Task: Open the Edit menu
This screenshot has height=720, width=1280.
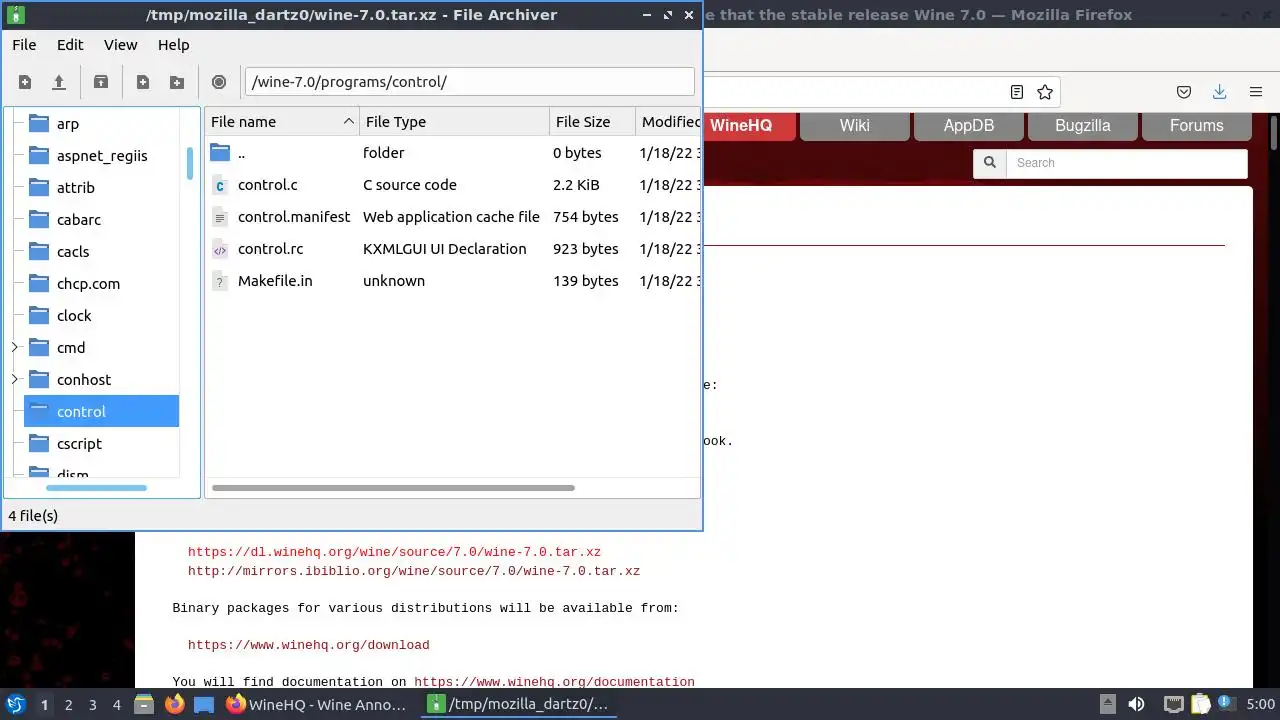Action: [70, 45]
